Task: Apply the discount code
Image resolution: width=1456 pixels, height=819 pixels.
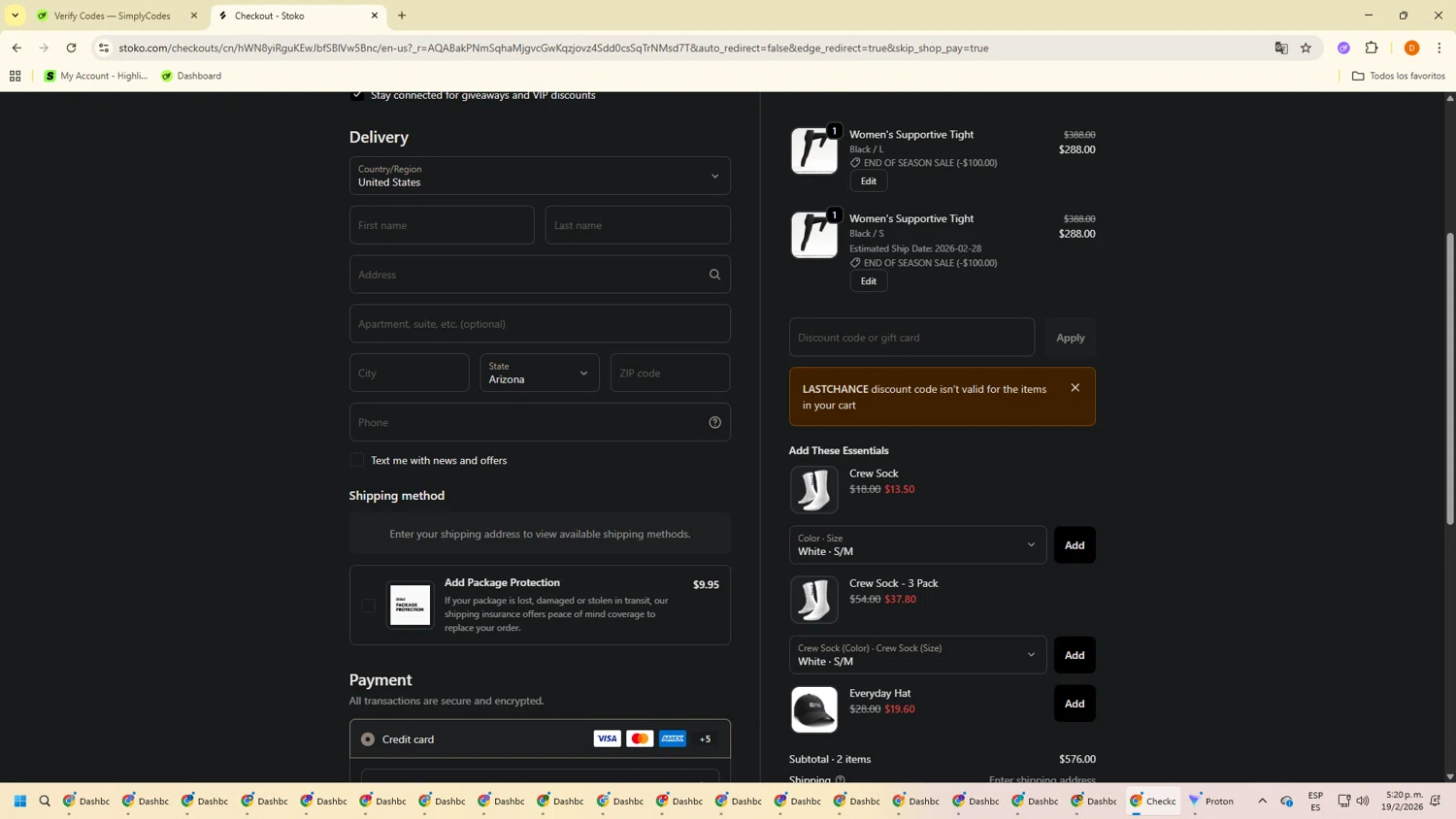Action: click(1071, 338)
